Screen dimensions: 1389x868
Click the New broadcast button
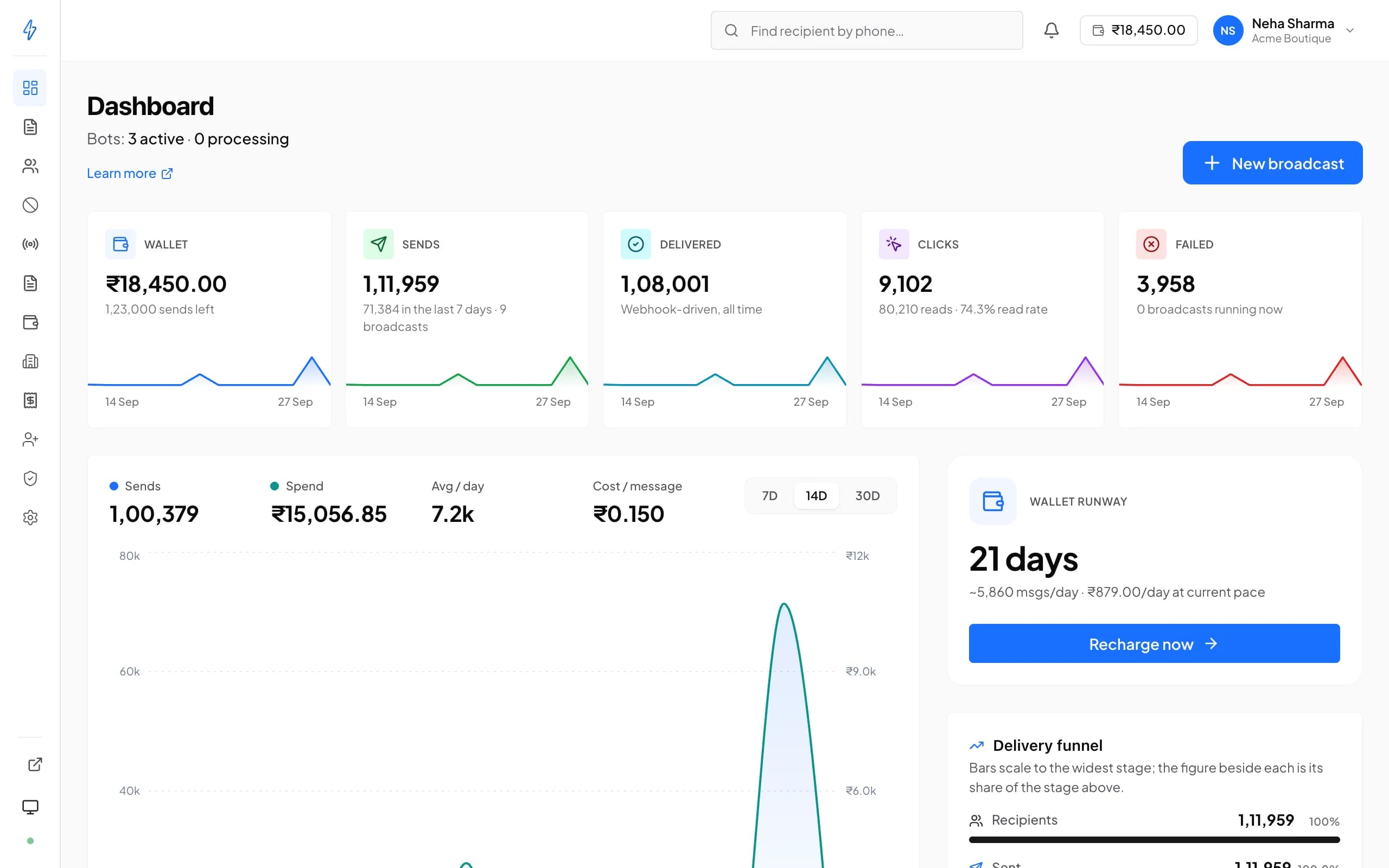click(1272, 163)
